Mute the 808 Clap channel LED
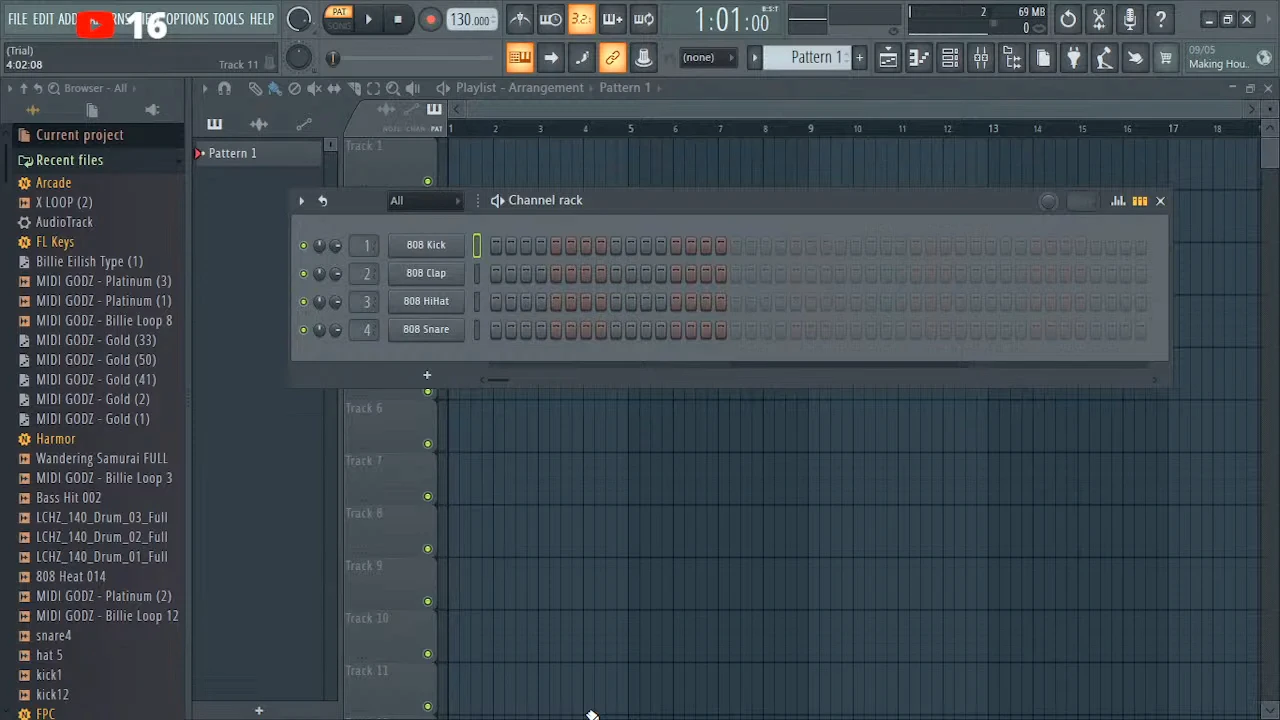Image resolution: width=1280 pixels, height=720 pixels. point(303,273)
